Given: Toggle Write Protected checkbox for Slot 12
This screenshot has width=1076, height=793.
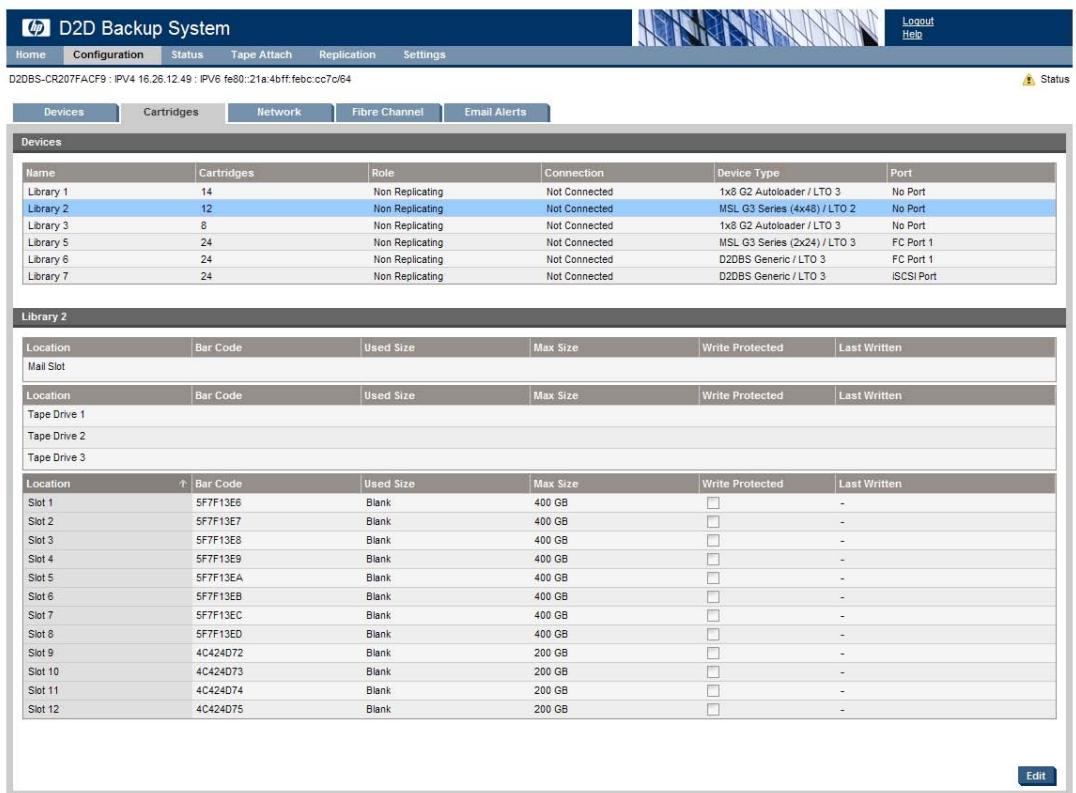Looking at the screenshot, I should (713, 709).
